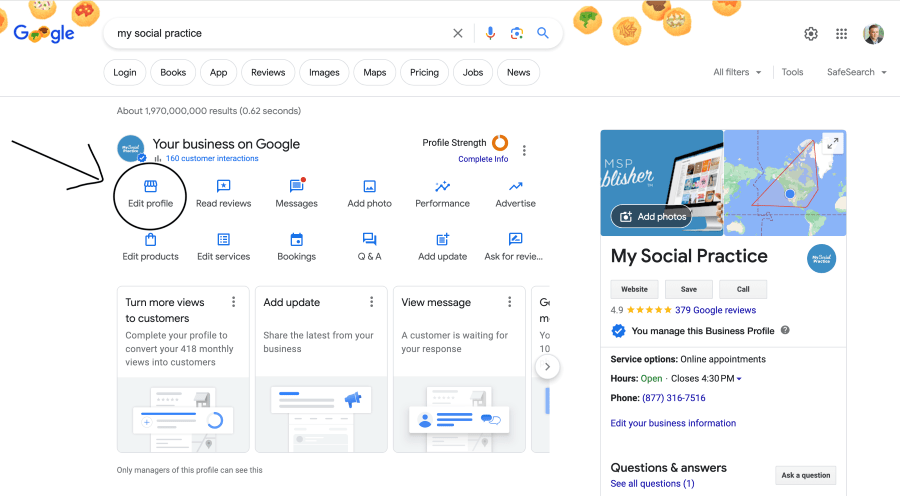Viewport: 900px width, 496px height.
Task: Open Edit products shopping bag icon
Action: coord(150,239)
